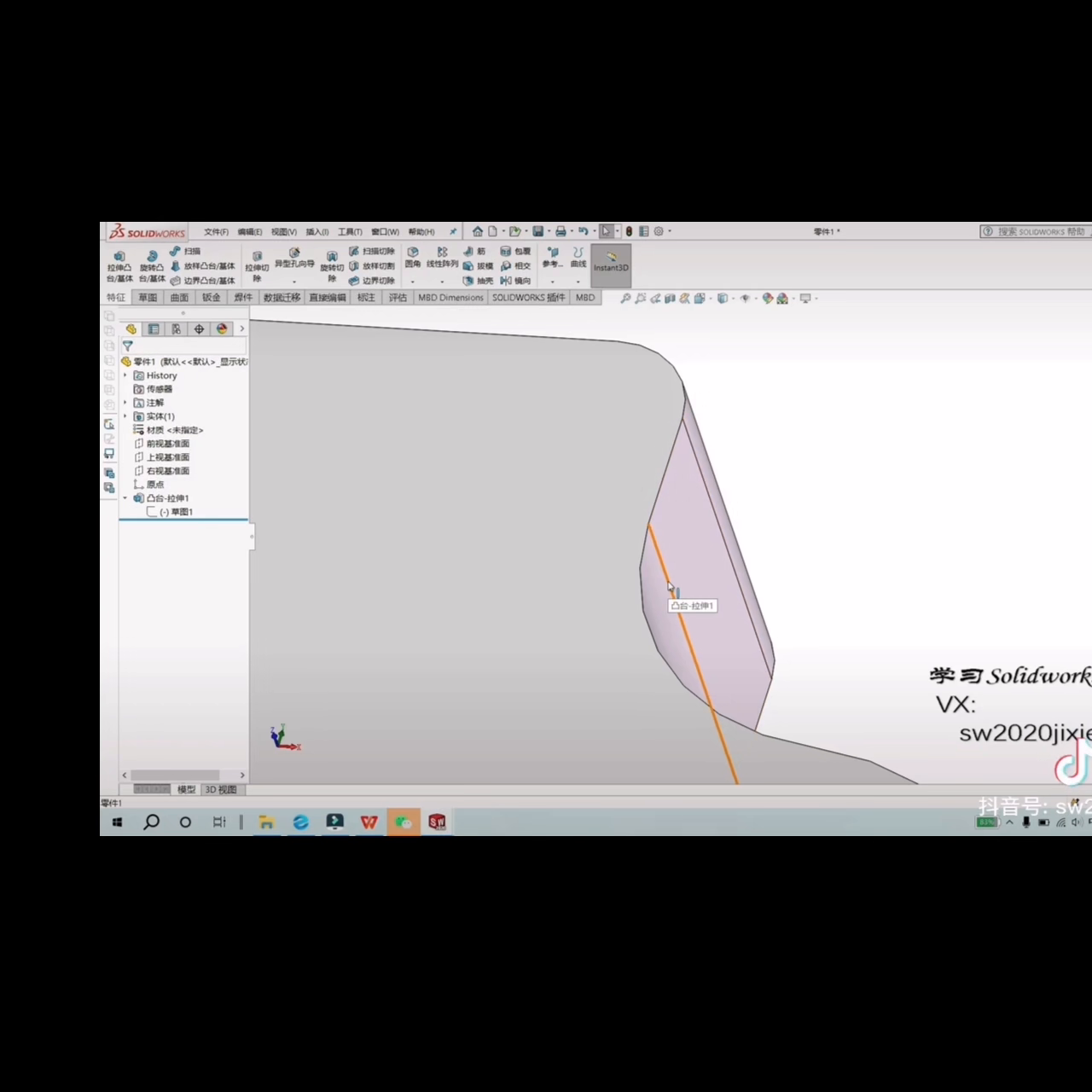Viewport: 1092px width, 1092px height.
Task: Open the 工具(T) menu
Action: [x=350, y=232]
